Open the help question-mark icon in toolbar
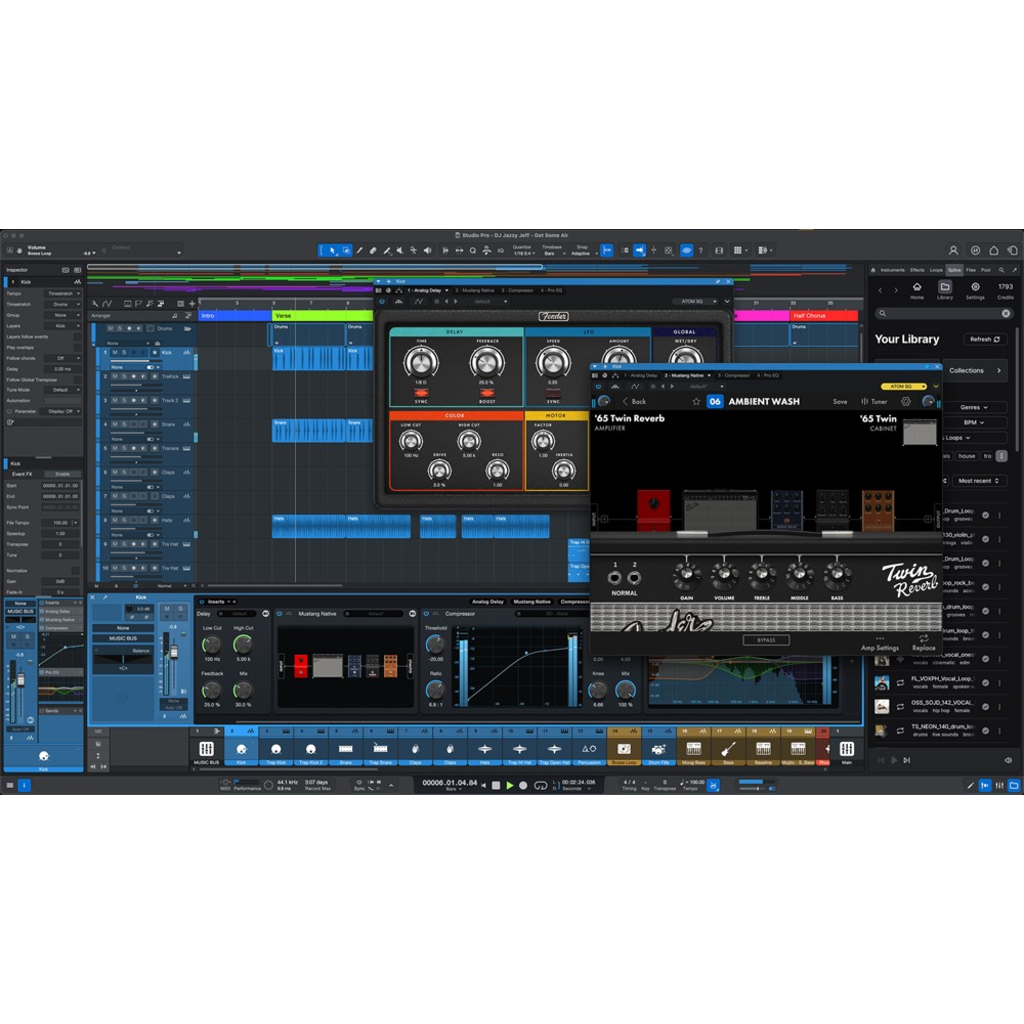1024x1024 pixels. pyautogui.click(x=701, y=250)
